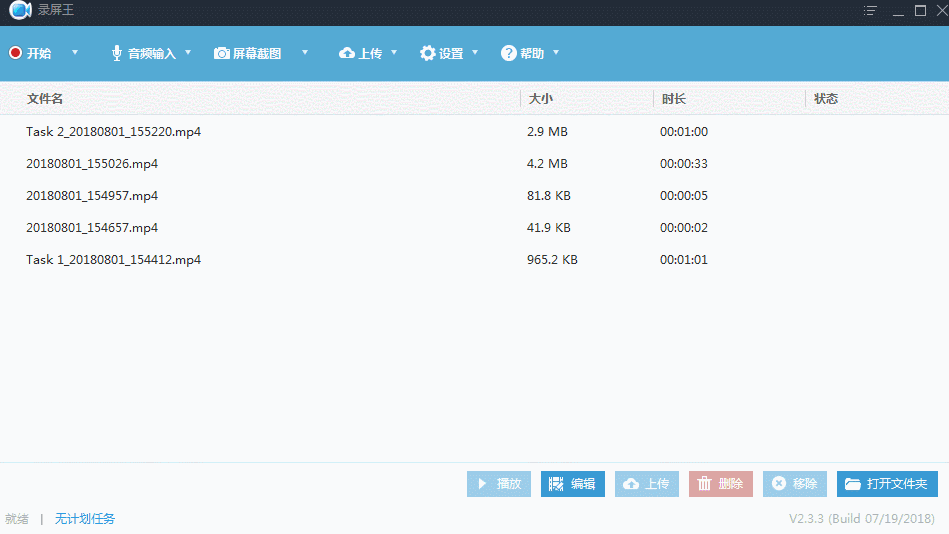Click the app logo in title bar
This screenshot has height=534, width=949.
20,11
